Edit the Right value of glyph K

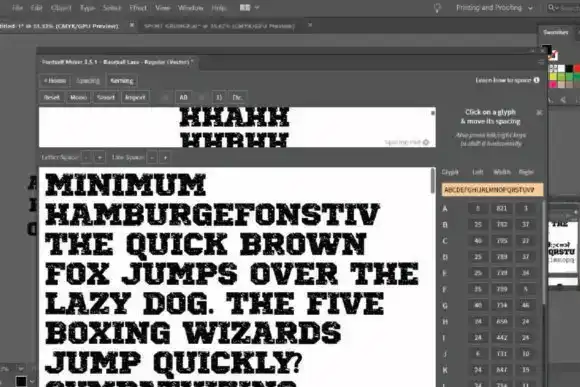tap(526, 370)
